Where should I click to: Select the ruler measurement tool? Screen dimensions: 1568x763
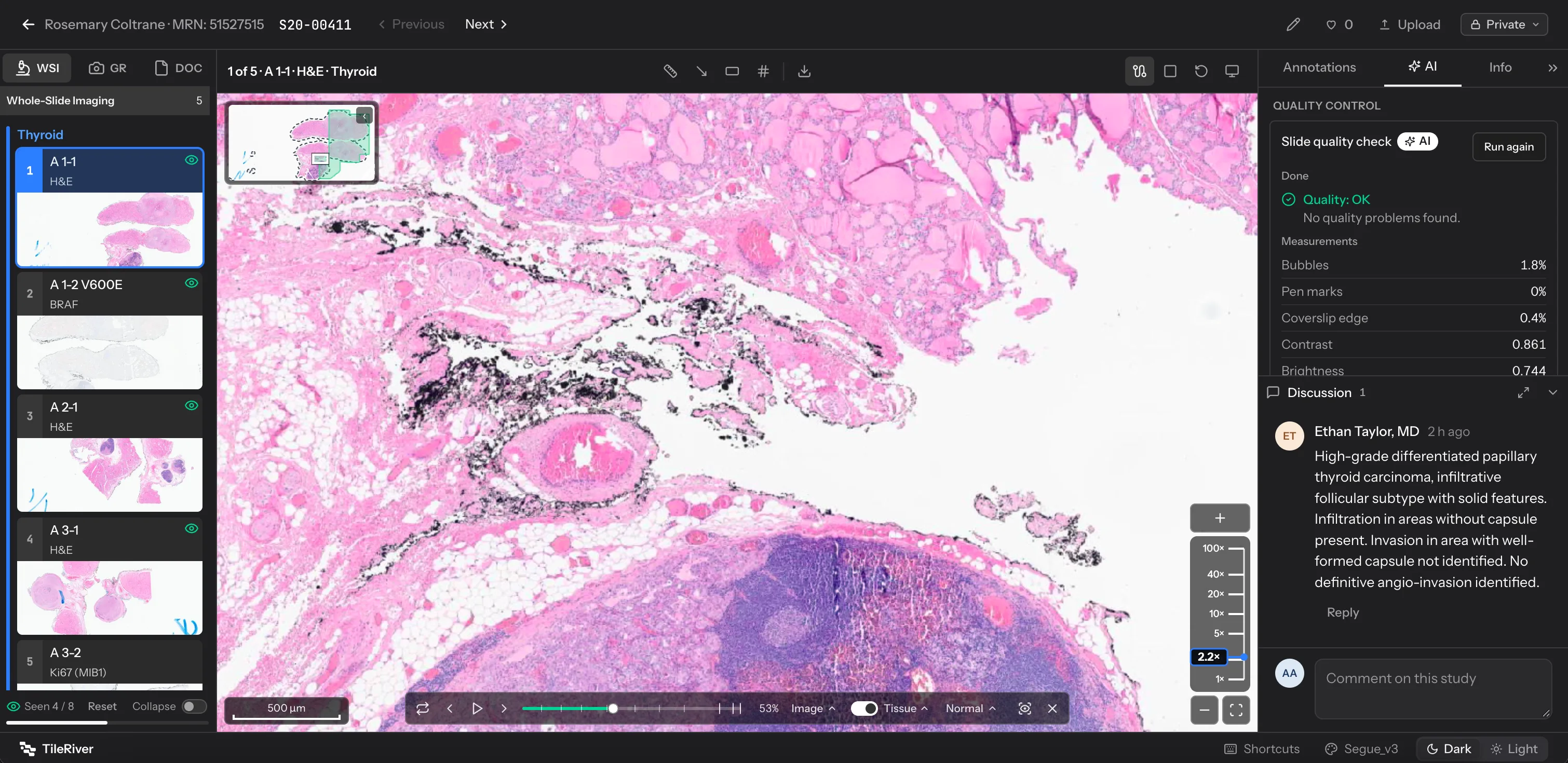click(670, 71)
